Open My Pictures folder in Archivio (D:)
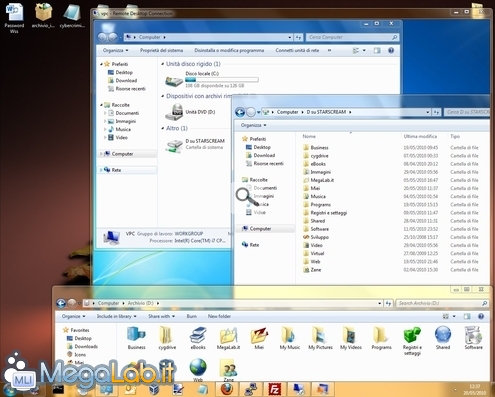The image size is (495, 397). (x=320, y=338)
